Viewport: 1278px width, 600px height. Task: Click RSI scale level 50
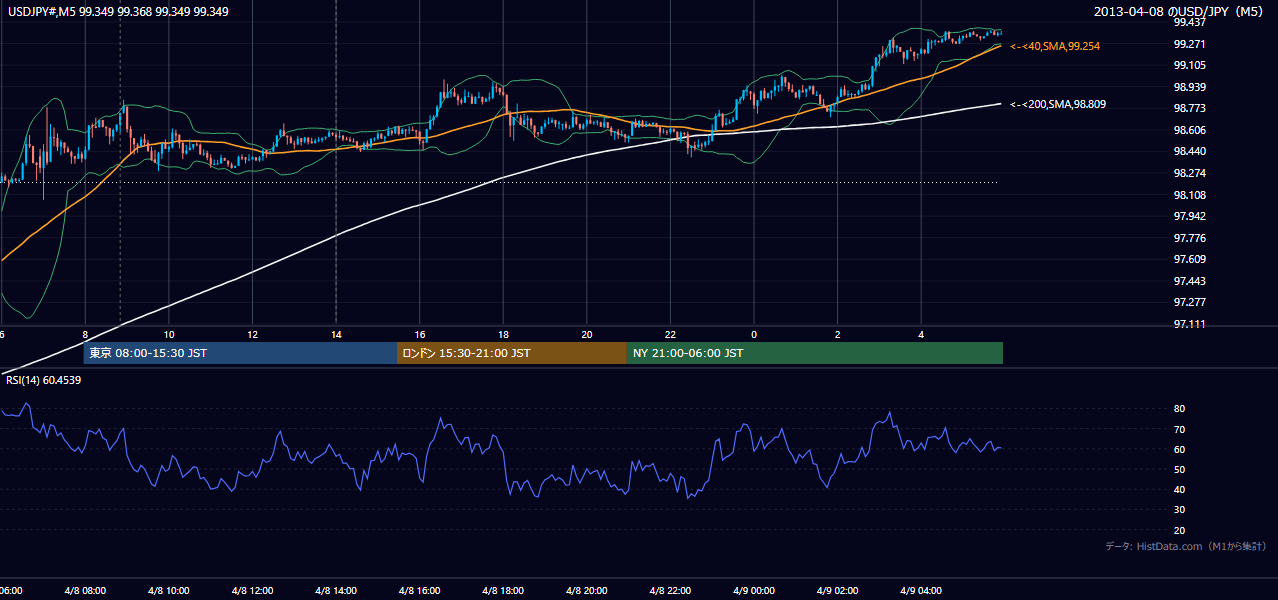(1180, 469)
